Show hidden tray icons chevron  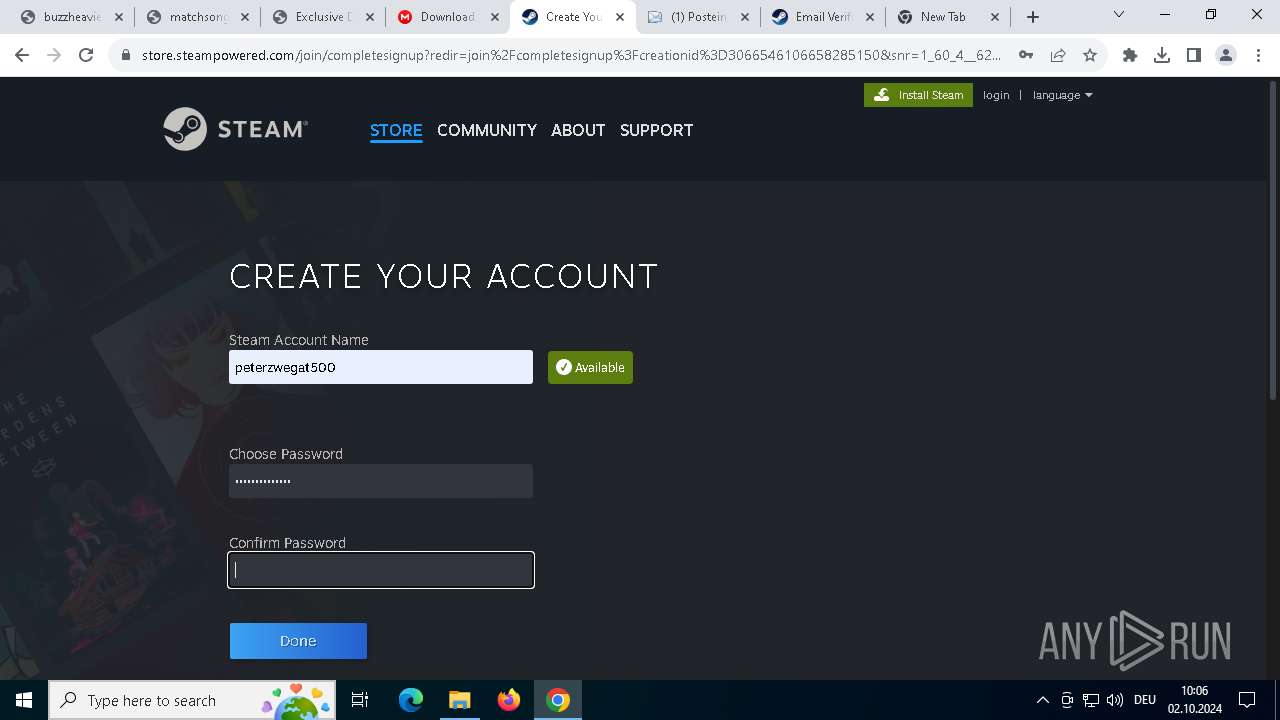coord(1042,700)
